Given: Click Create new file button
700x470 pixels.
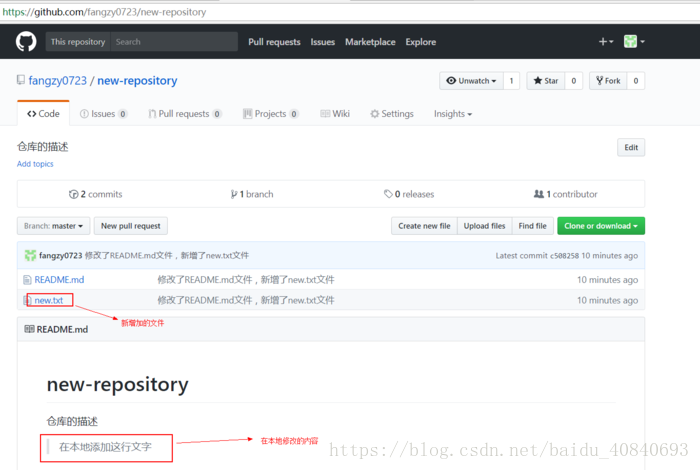Looking at the screenshot, I should (424, 226).
